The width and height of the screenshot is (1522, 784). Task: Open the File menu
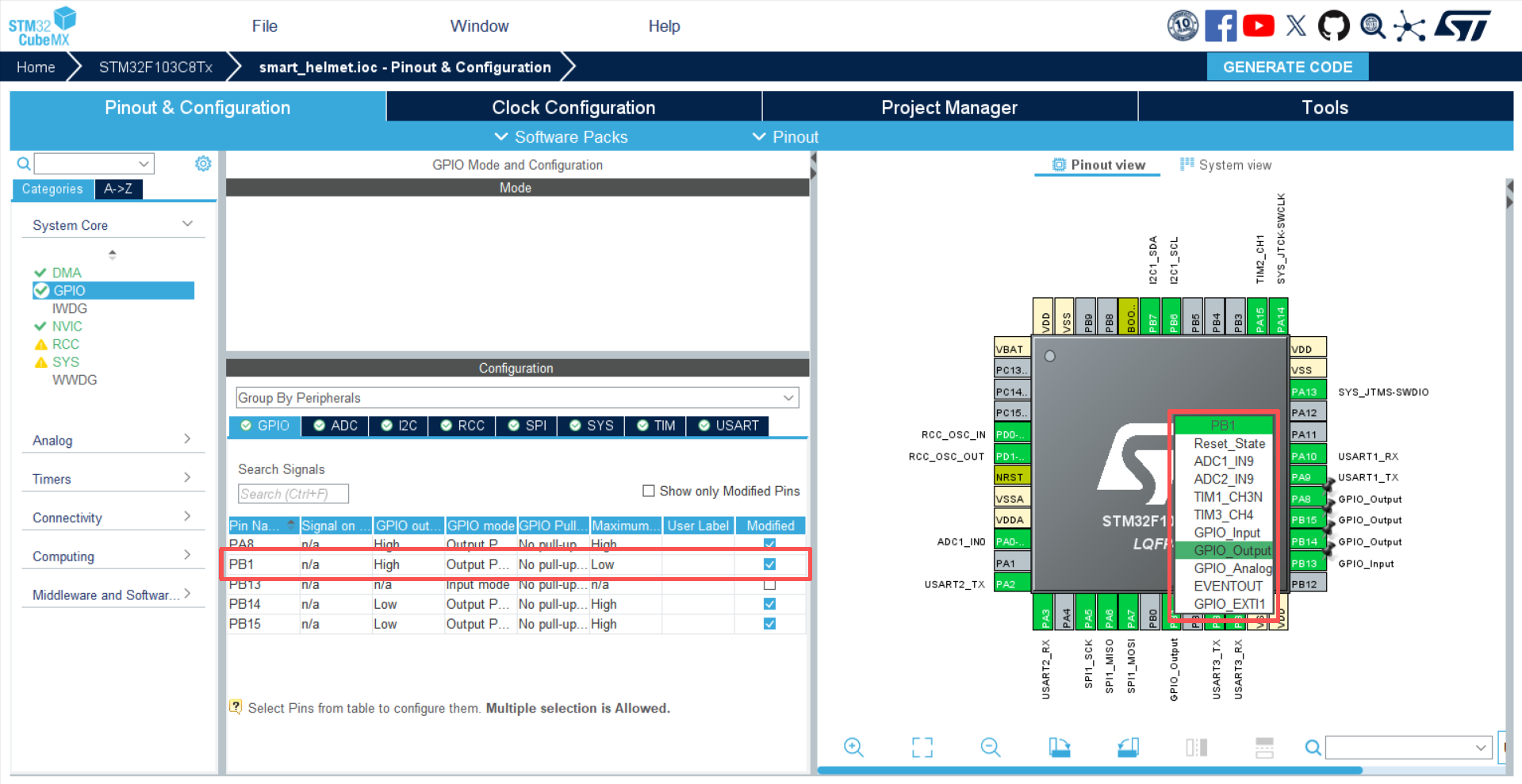(x=265, y=26)
